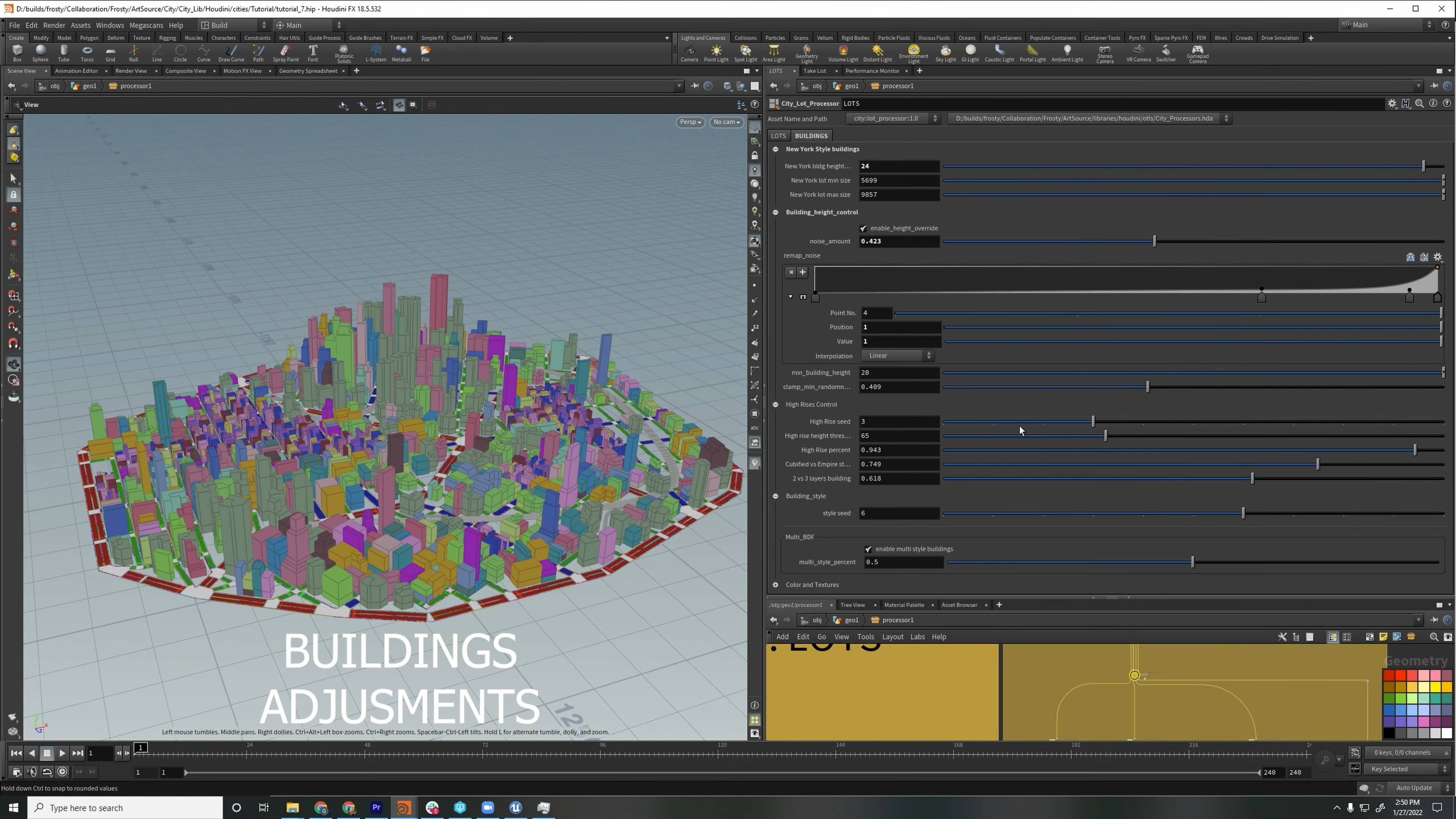Adjust the noise_amount slider handle
1456x819 pixels.
(1154, 242)
